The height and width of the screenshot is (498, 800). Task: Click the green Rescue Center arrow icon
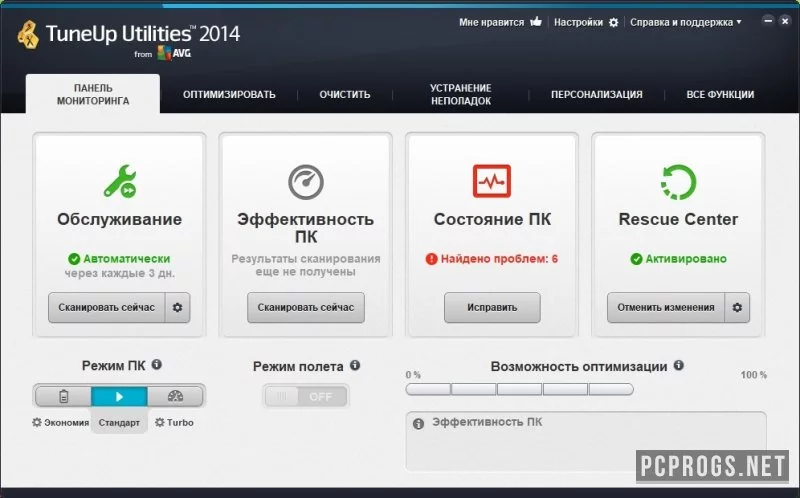(678, 182)
